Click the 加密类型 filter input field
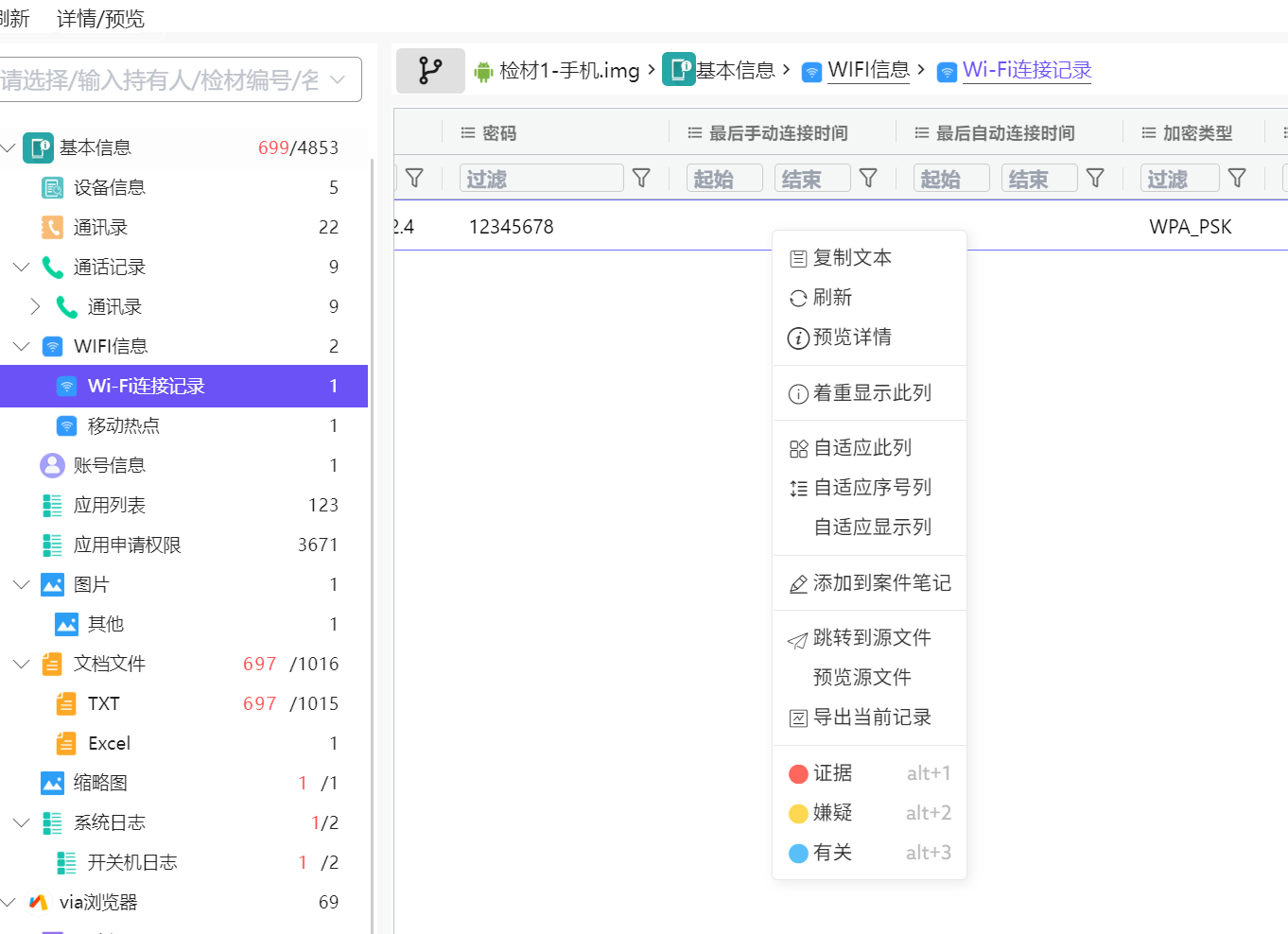The width and height of the screenshot is (1288, 934). tap(1180, 178)
